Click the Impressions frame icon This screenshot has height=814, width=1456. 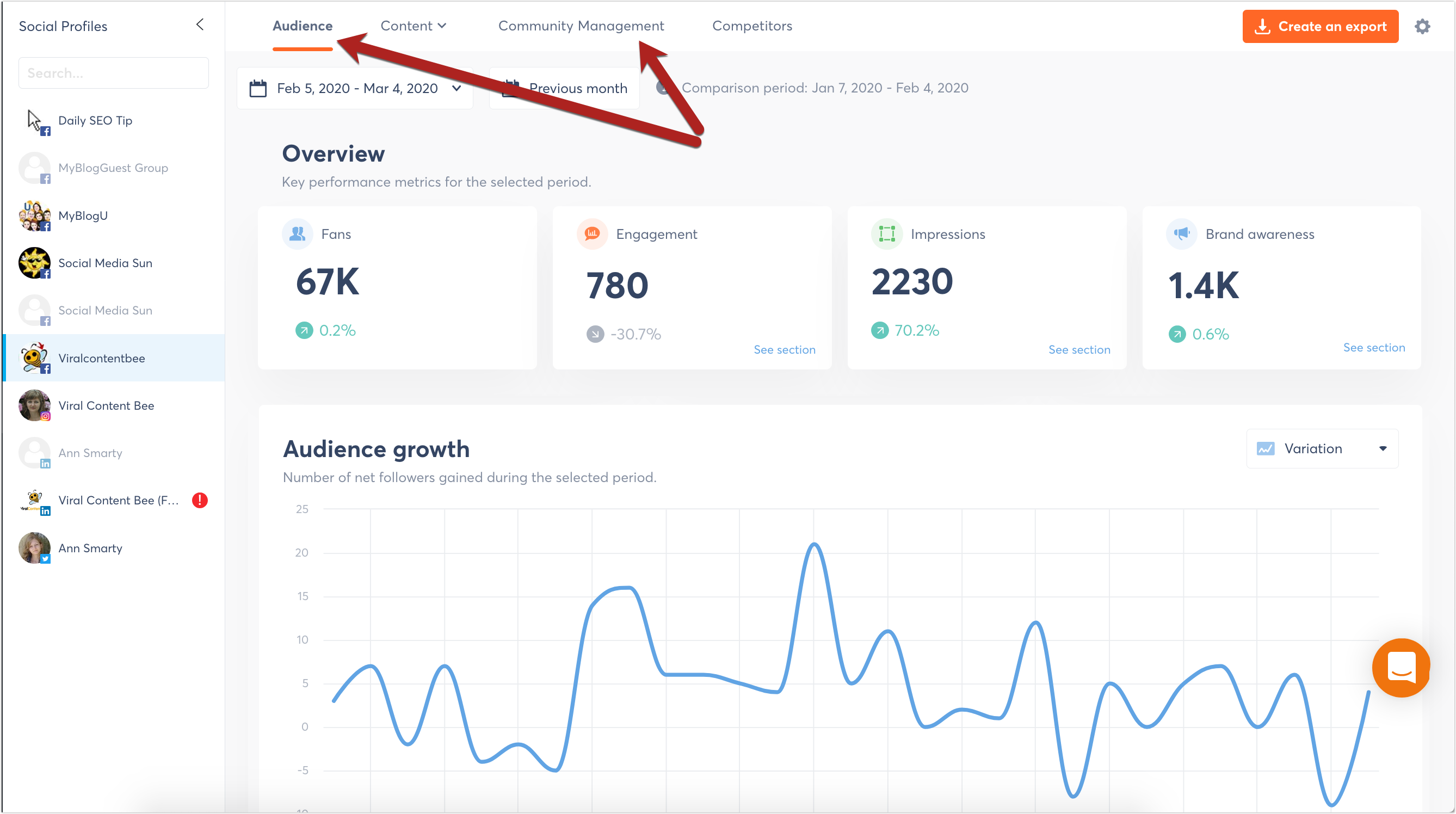[886, 234]
